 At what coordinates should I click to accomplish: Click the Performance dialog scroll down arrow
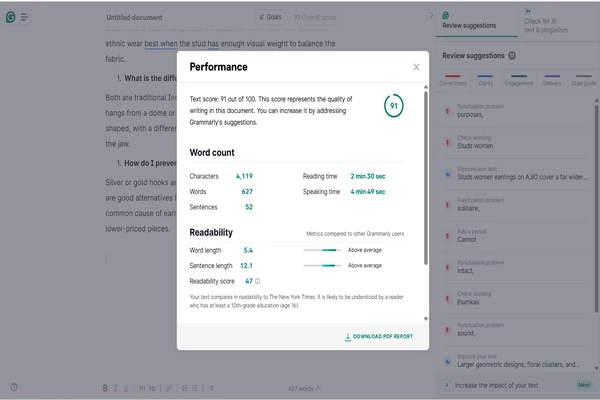point(426,319)
